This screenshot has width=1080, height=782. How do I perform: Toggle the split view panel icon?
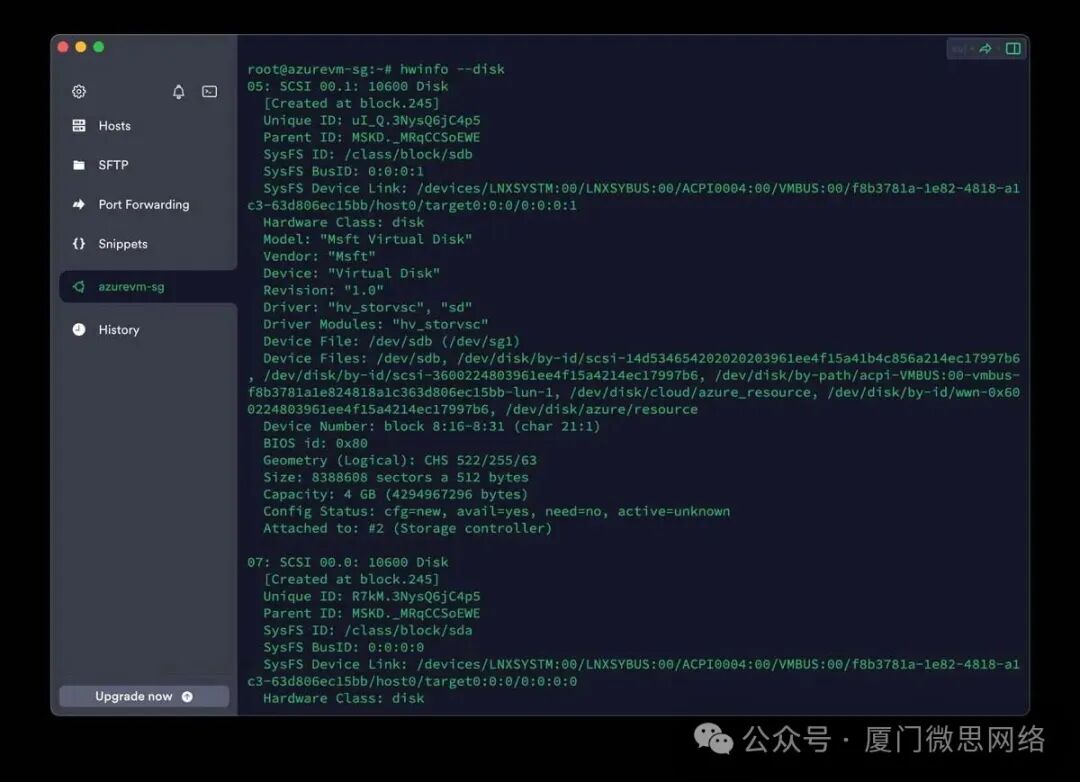tap(1013, 49)
